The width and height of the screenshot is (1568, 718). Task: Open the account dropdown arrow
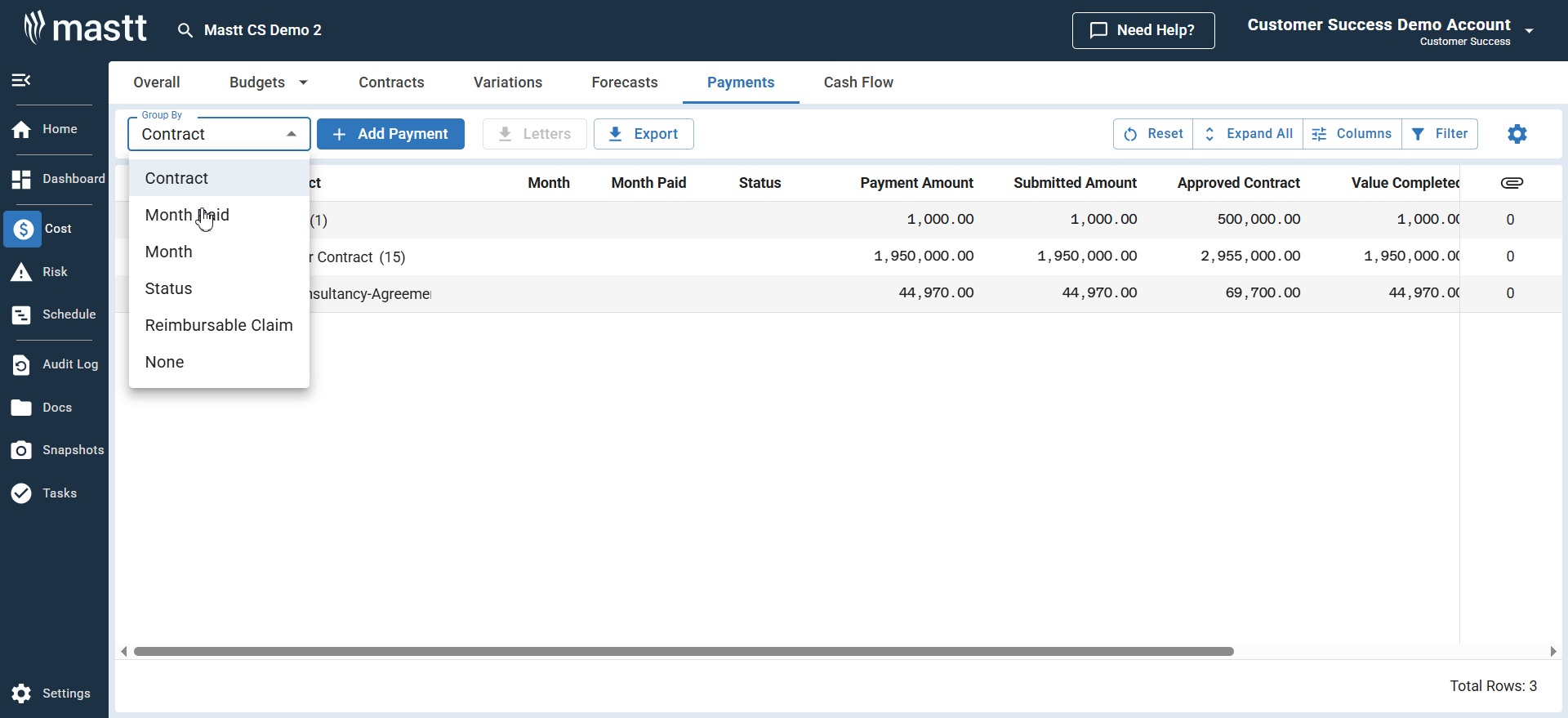(1529, 31)
